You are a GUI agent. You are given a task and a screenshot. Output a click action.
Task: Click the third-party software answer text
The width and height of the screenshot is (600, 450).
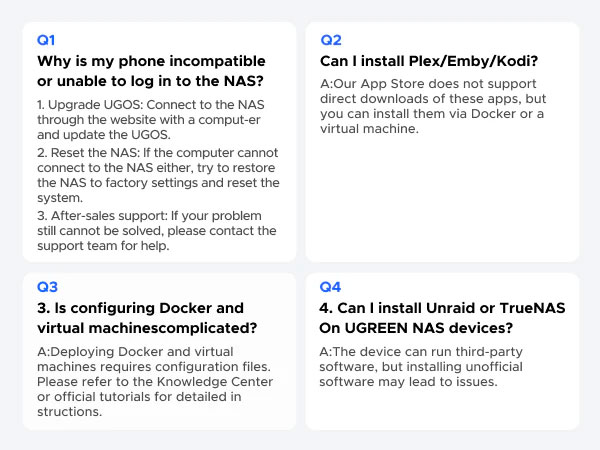[x=421, y=367]
